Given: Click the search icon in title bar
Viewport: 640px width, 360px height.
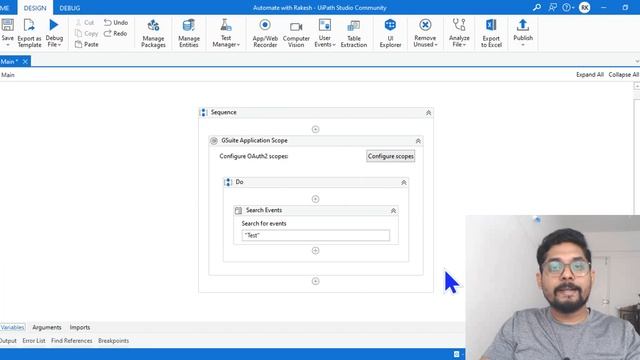Looking at the screenshot, I should 537,7.
